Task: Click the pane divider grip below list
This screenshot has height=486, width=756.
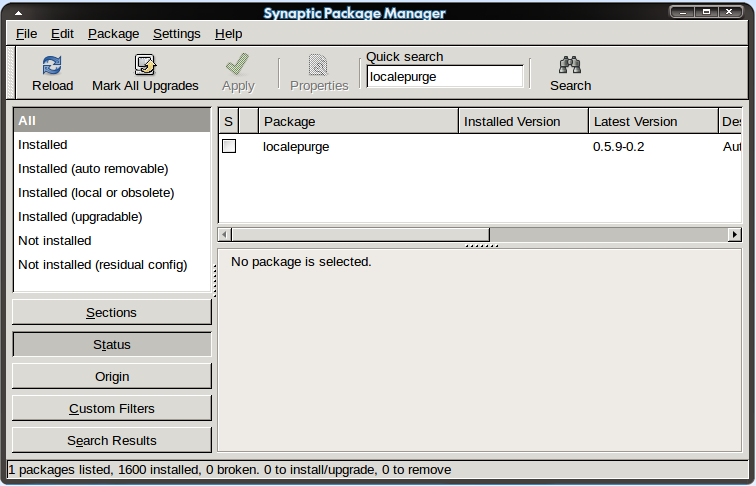Action: [x=482, y=246]
